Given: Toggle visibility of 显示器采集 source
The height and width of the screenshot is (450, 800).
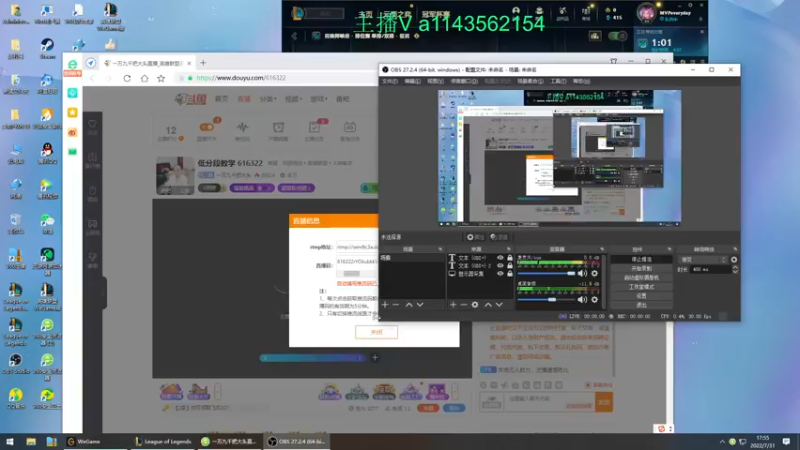Looking at the screenshot, I should (x=500, y=273).
